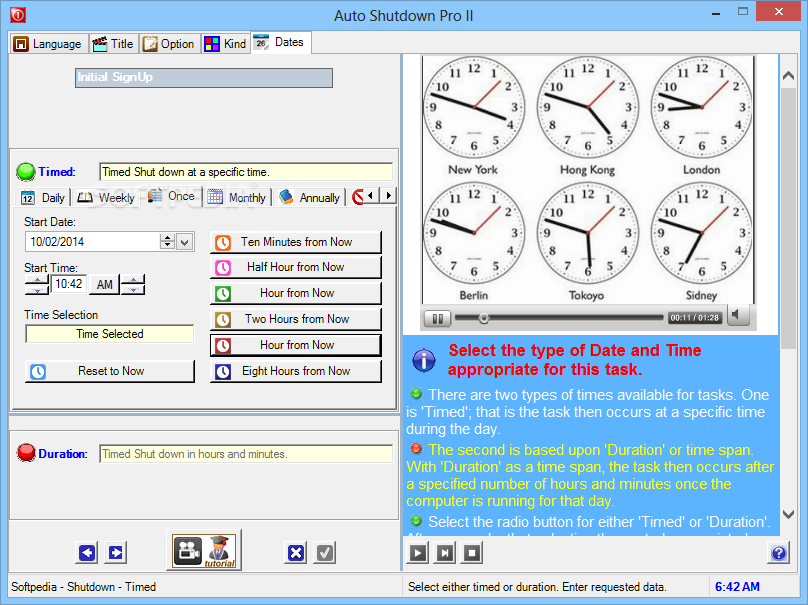Enable the Timed green radio light

click(25, 172)
